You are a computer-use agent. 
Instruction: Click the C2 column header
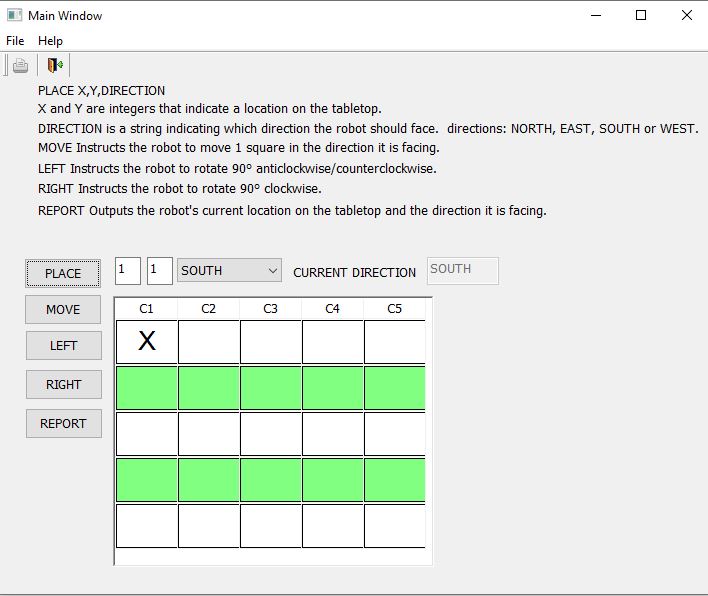coord(209,309)
